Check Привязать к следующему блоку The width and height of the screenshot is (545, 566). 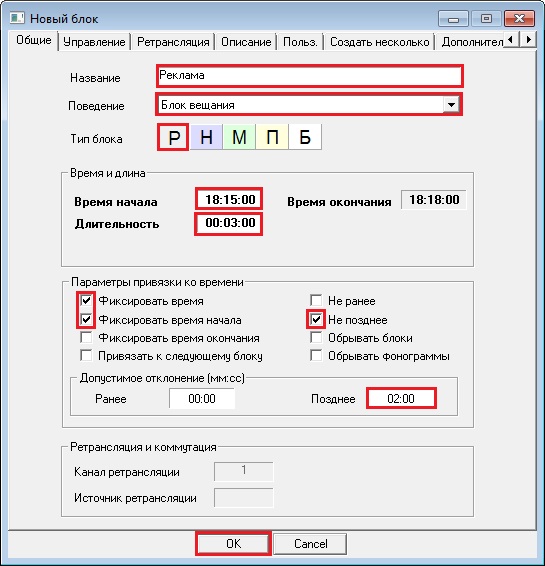pos(86,356)
